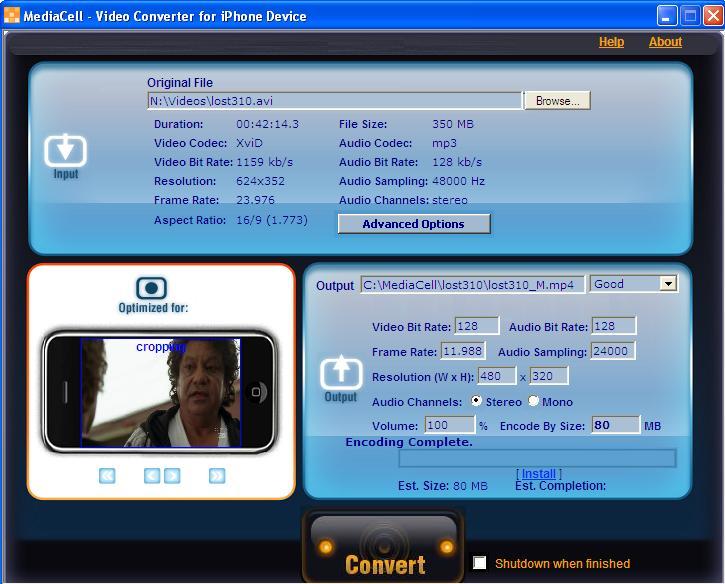Enable Shutdown when finished checkbox
725x584 pixels.
pos(479,563)
